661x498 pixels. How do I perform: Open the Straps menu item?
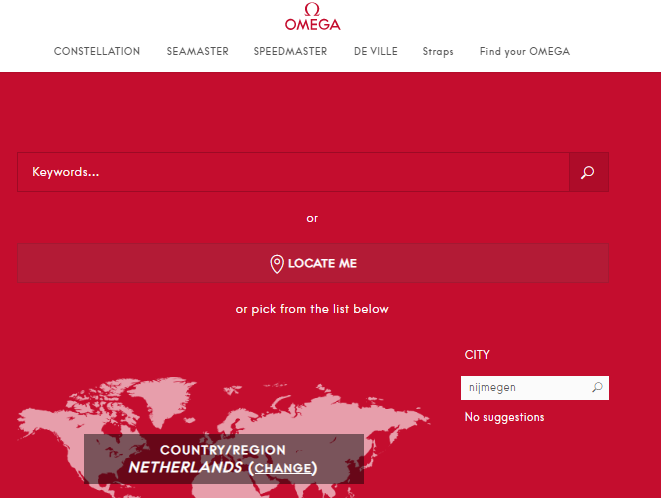click(x=438, y=51)
